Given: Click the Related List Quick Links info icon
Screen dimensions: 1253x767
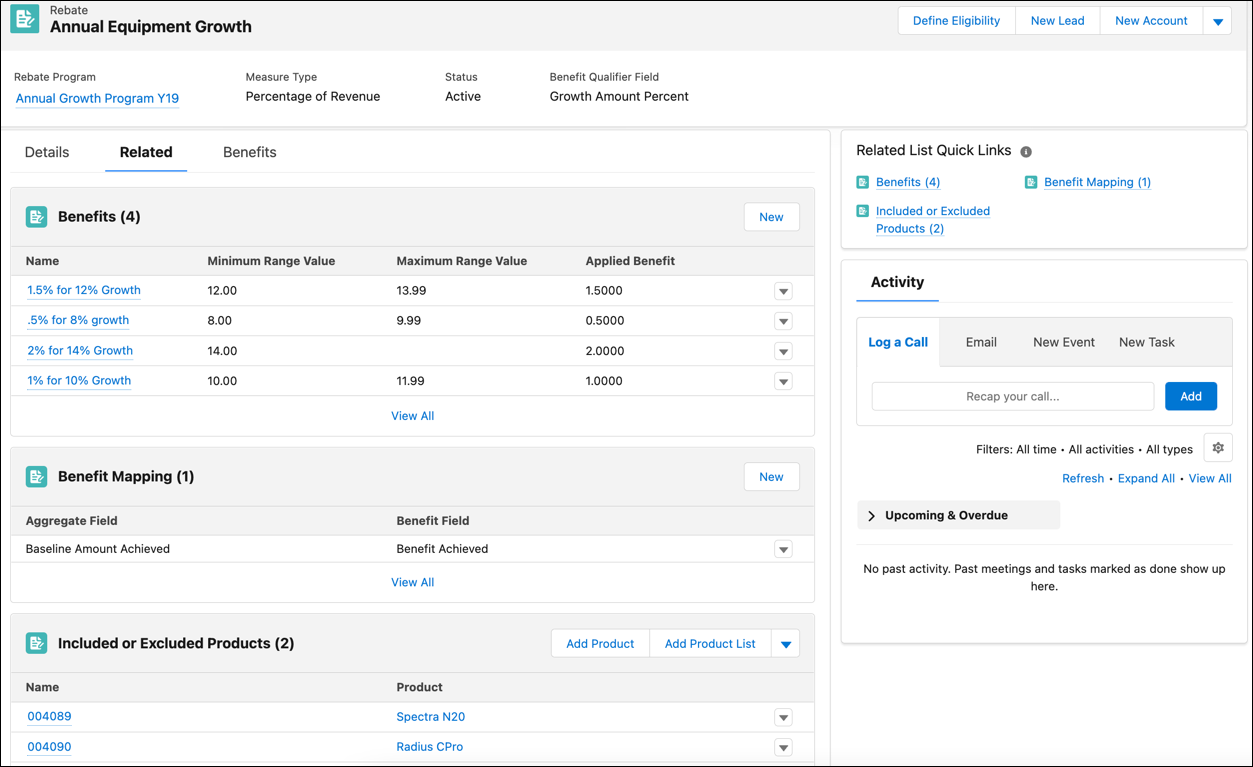Looking at the screenshot, I should pyautogui.click(x=1025, y=150).
